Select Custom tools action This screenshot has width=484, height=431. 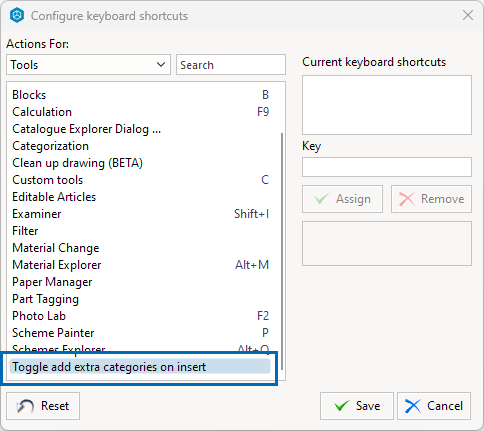point(140,180)
